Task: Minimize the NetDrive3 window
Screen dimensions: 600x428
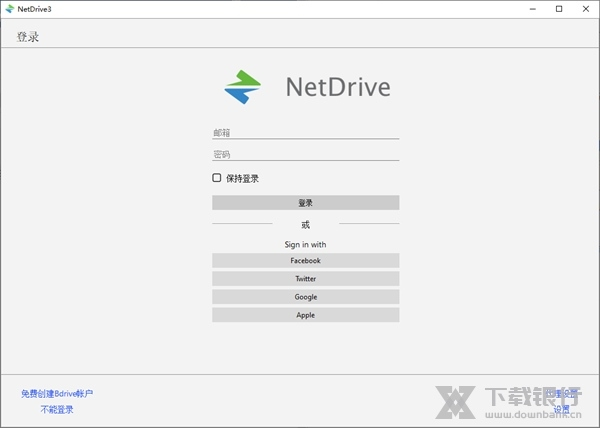Action: pyautogui.click(x=533, y=9)
